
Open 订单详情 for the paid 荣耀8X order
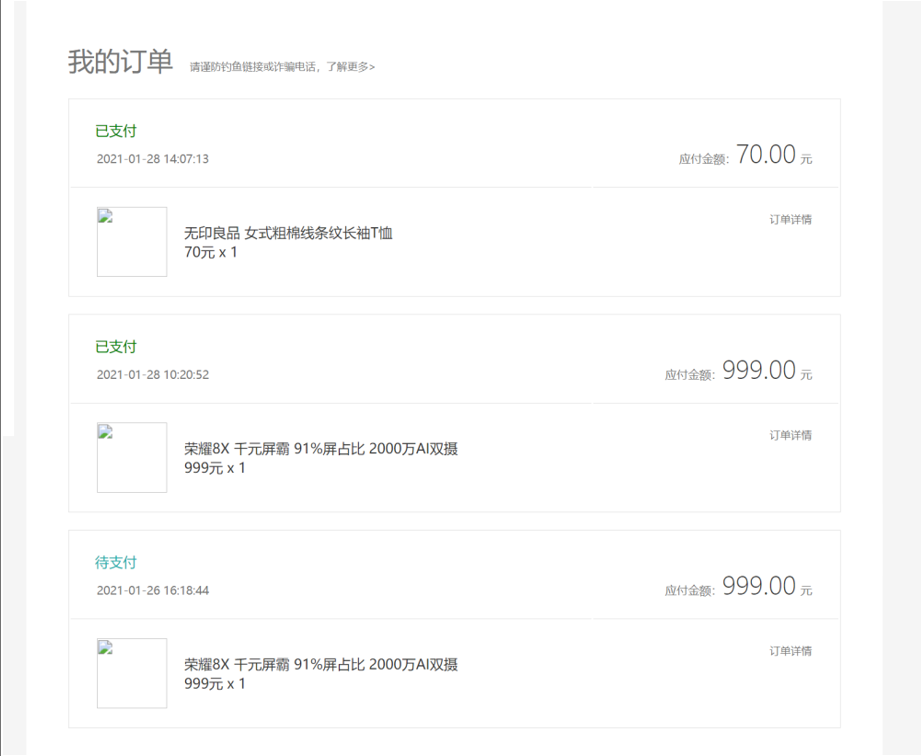point(790,435)
